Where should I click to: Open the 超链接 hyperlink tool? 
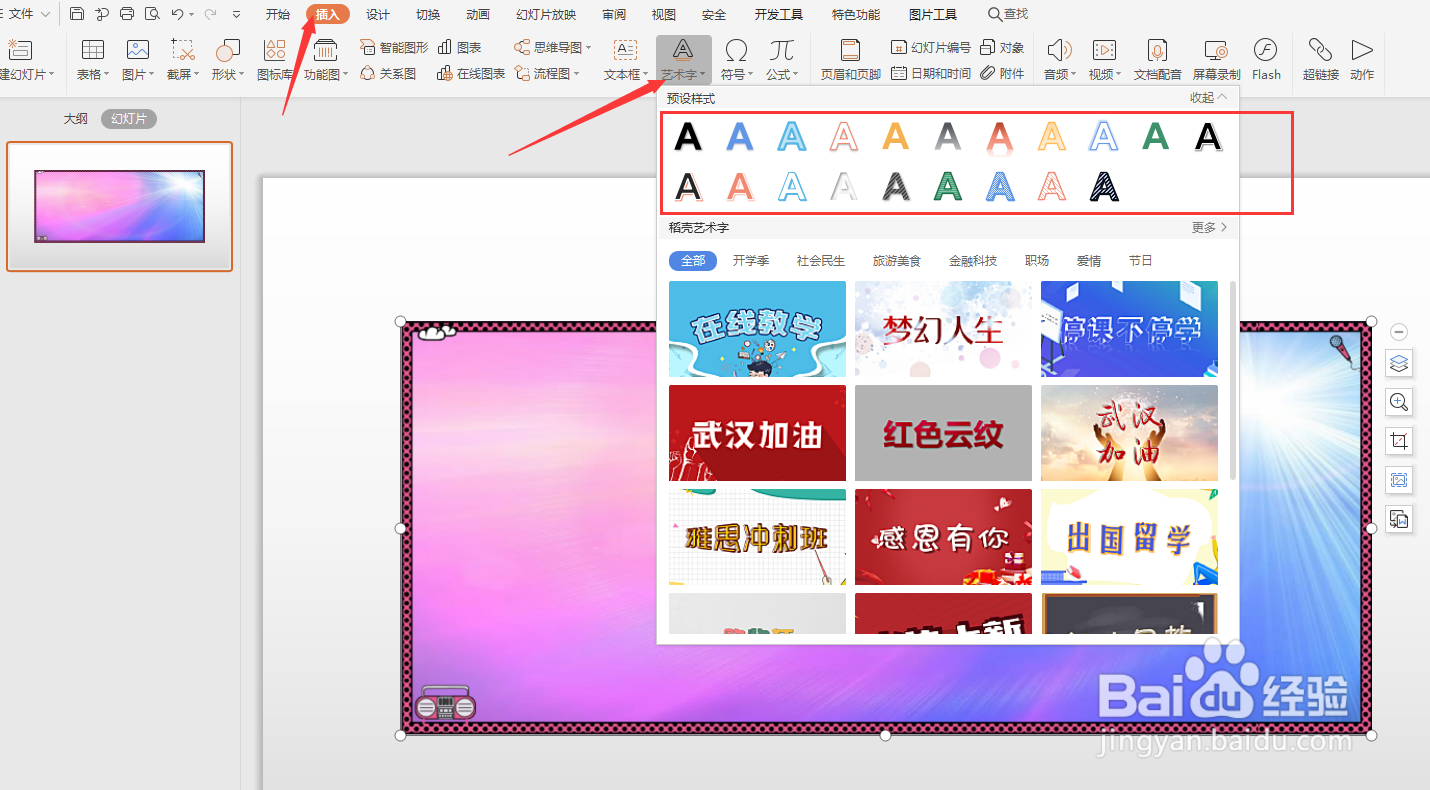[1319, 60]
